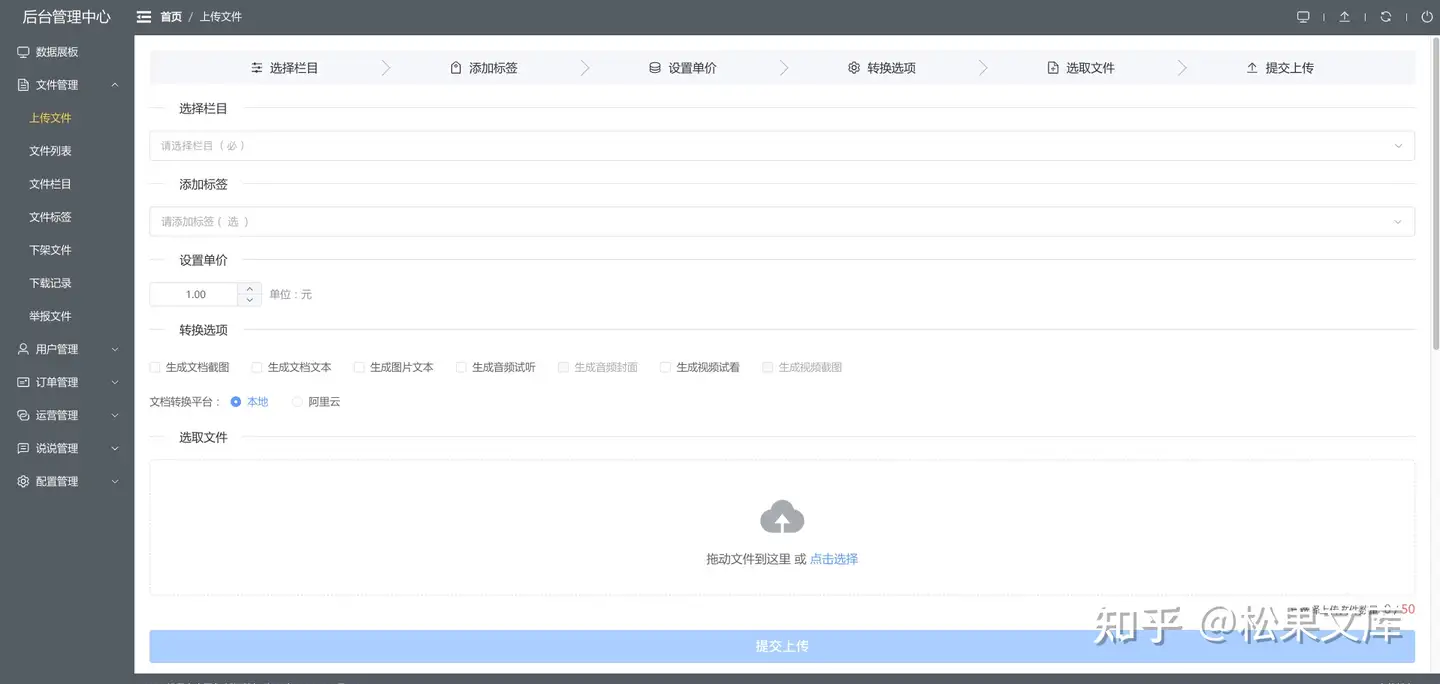The image size is (1440, 684).
Task: Enable 生成图片文本 checkbox
Action: (x=359, y=367)
